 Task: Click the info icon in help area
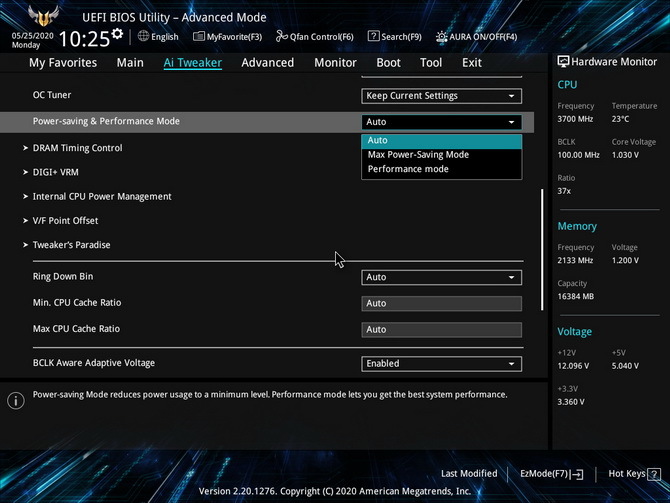pos(16,400)
